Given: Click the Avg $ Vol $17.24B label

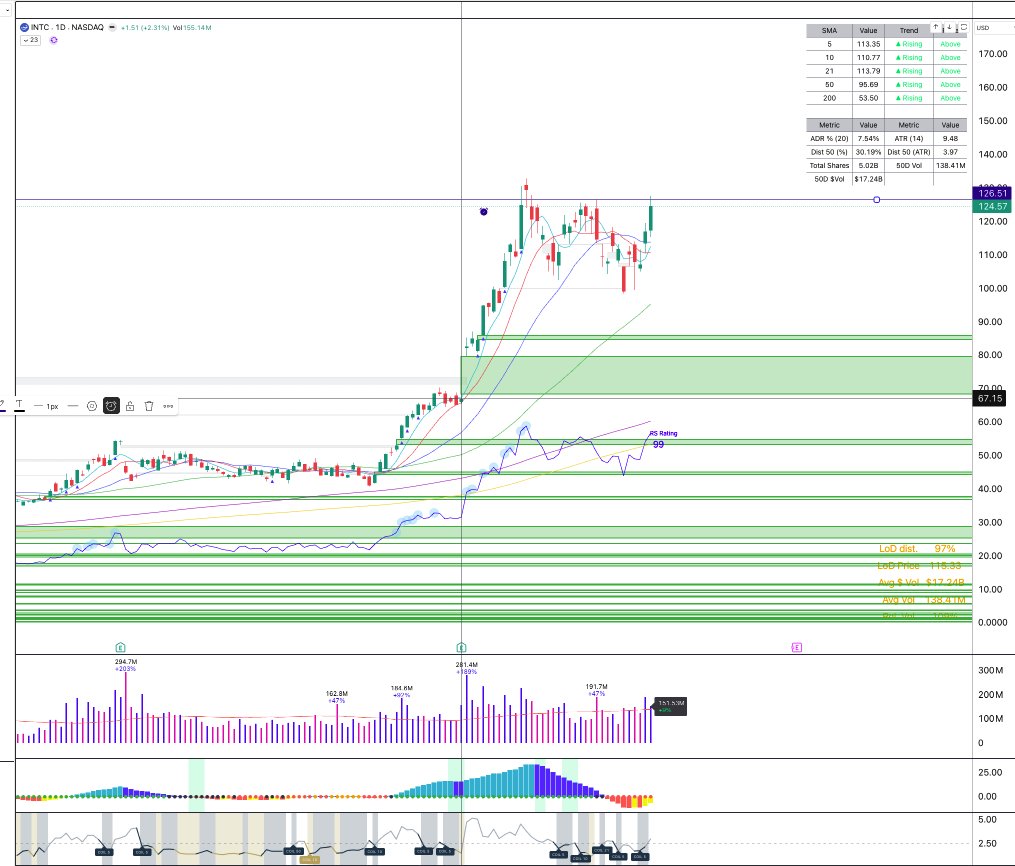Looking at the screenshot, I should pyautogui.click(x=921, y=583).
